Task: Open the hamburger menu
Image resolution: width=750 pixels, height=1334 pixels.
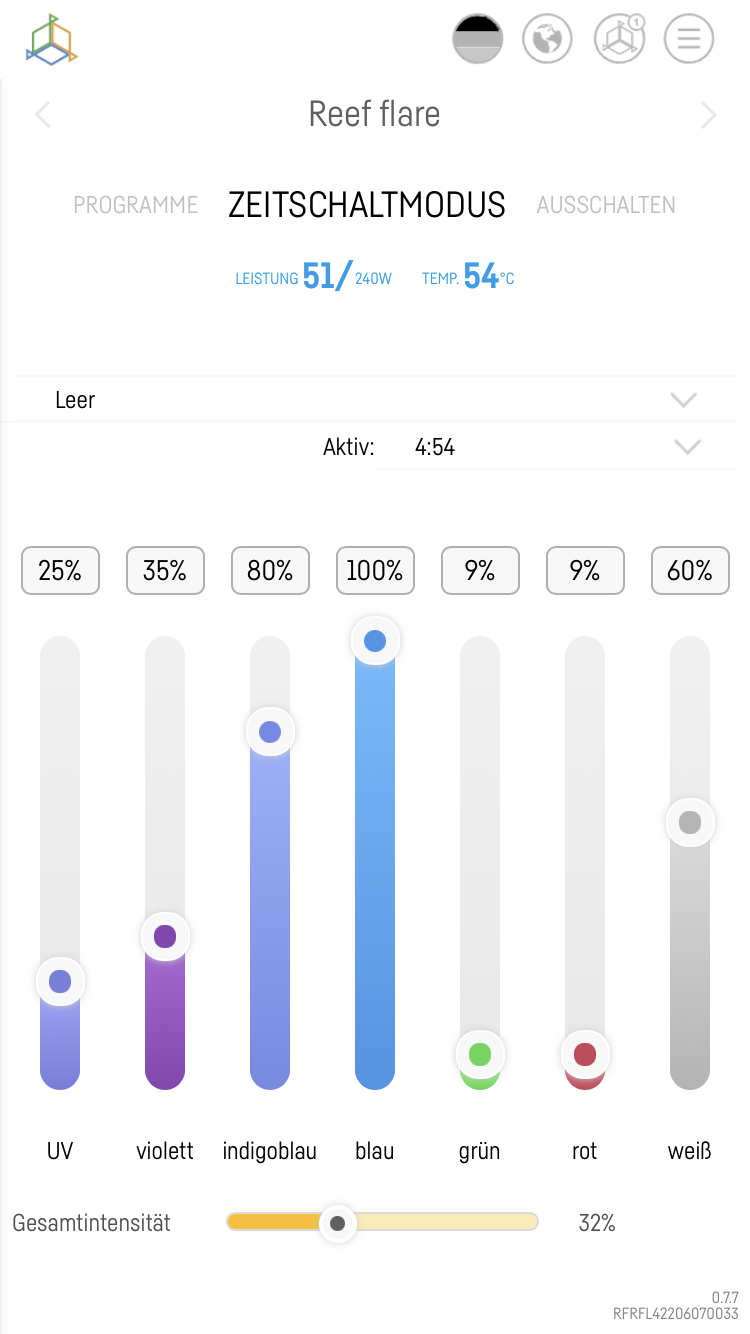Action: (x=689, y=40)
